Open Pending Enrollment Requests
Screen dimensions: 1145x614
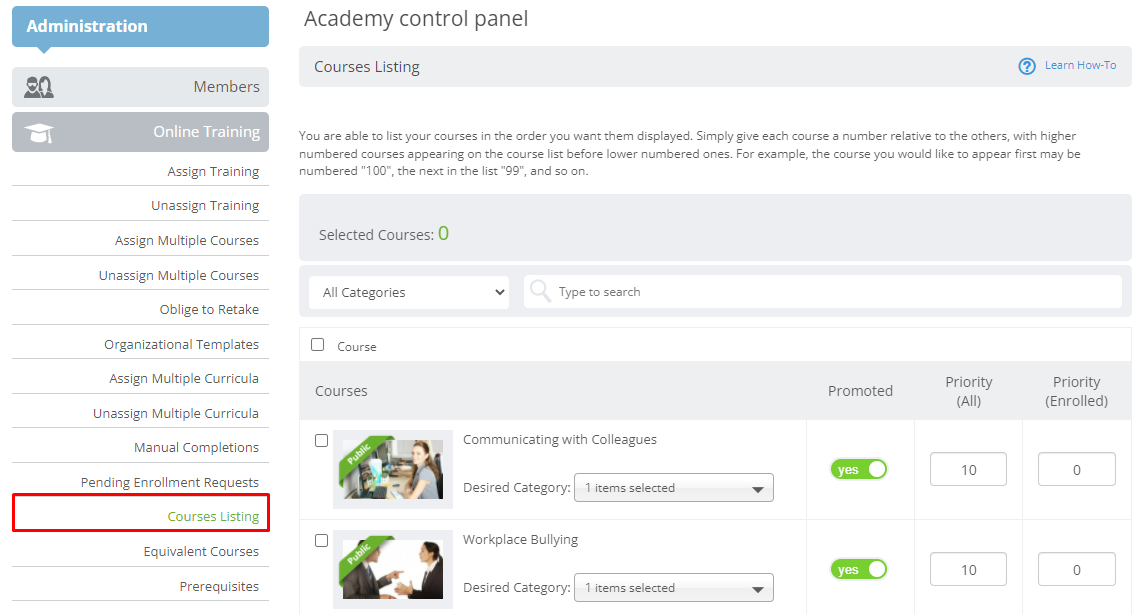point(169,482)
